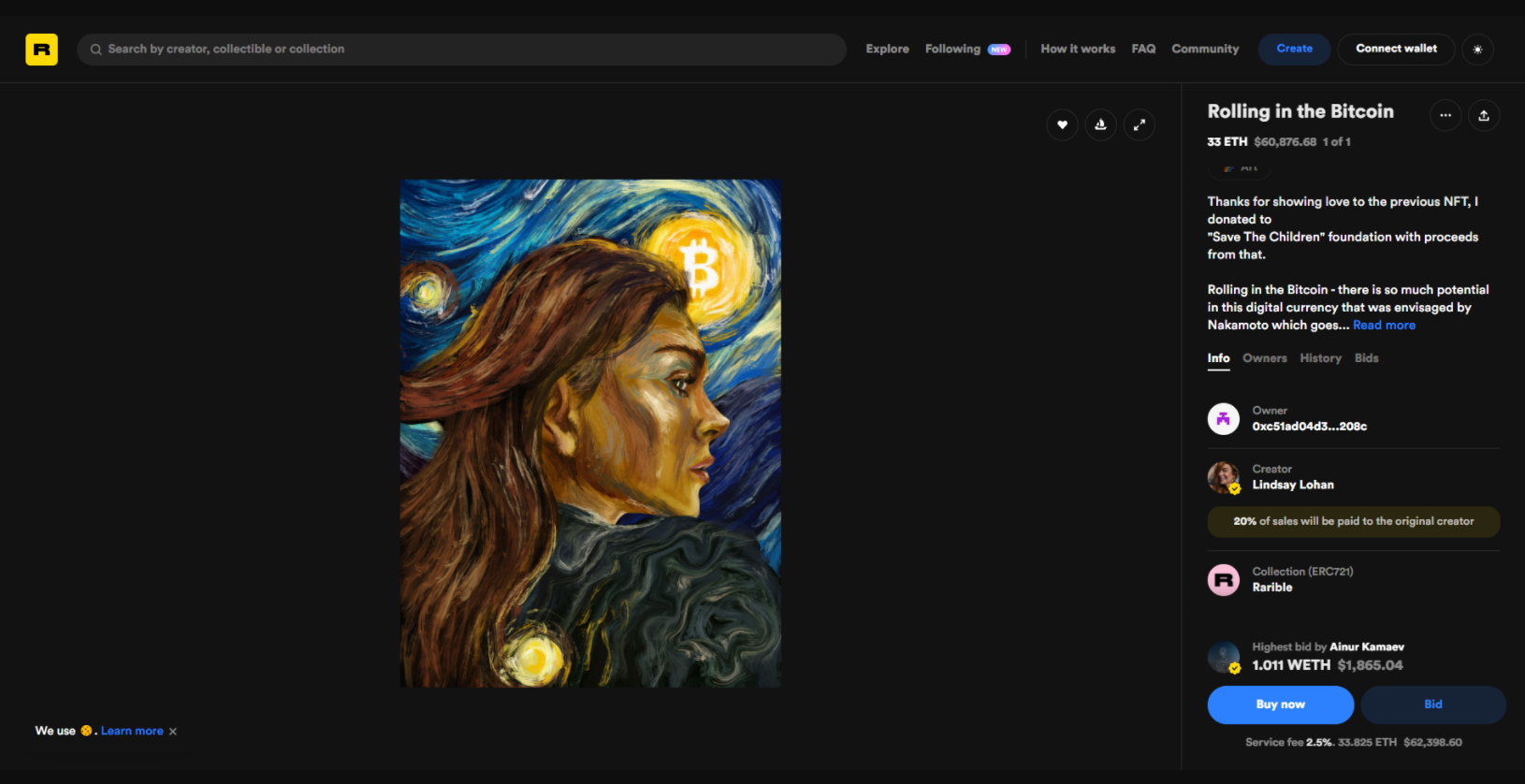Click Connect wallet

[1396, 49]
